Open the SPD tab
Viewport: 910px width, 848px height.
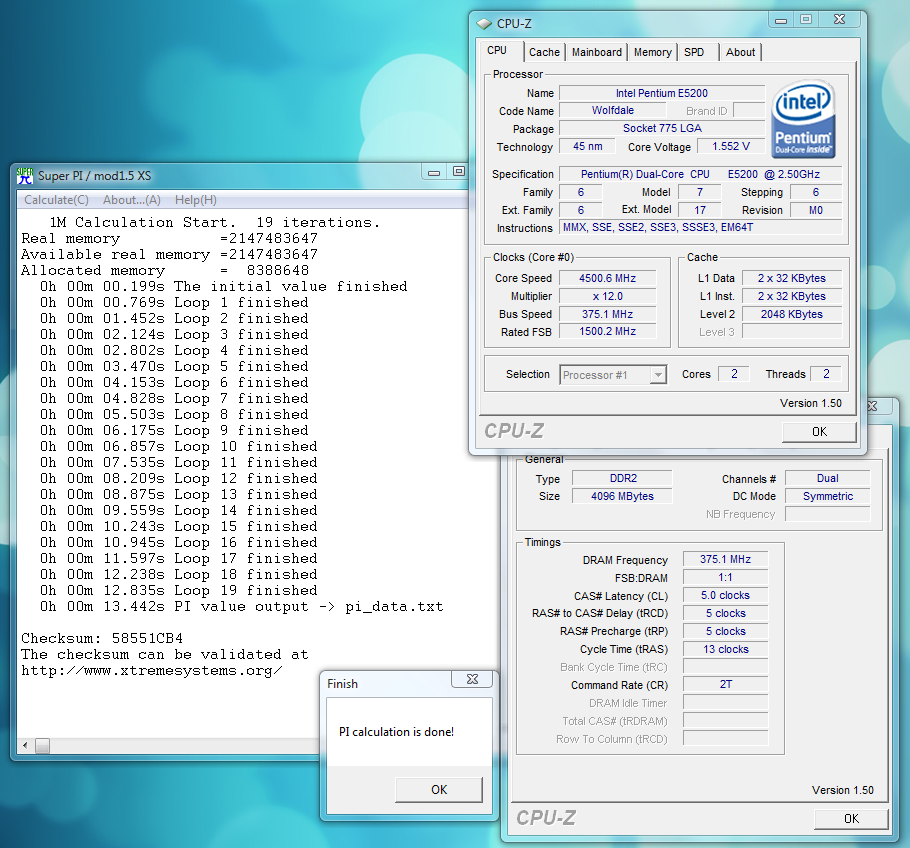(x=696, y=52)
